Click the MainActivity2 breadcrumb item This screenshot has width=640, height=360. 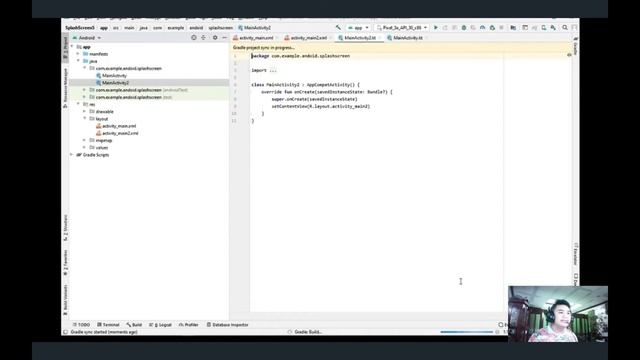(255, 28)
